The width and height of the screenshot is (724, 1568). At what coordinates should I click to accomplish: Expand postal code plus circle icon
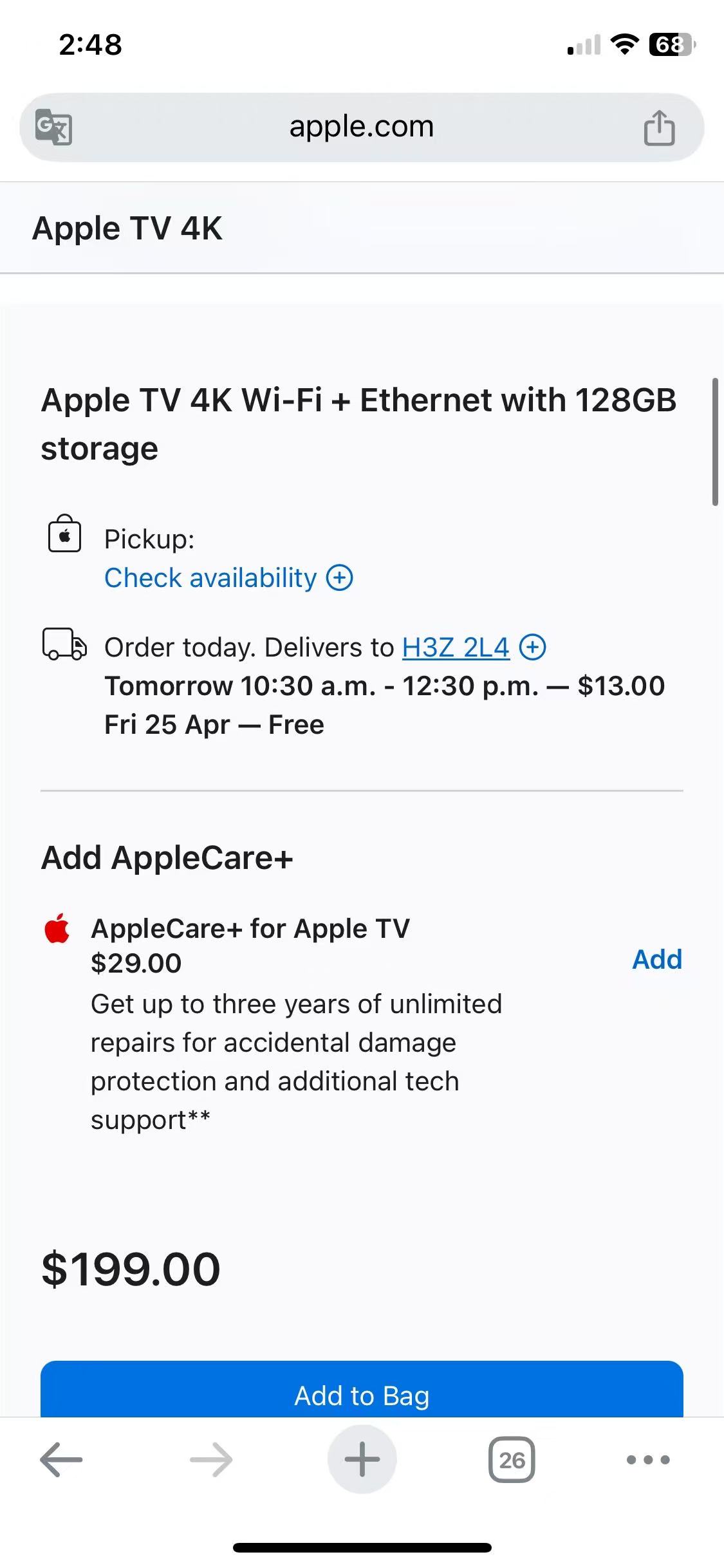533,647
